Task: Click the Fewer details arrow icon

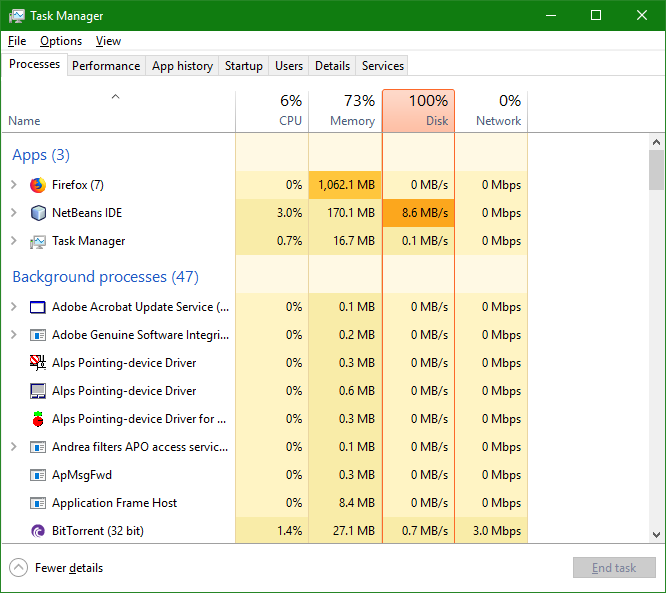Action: pos(18,568)
